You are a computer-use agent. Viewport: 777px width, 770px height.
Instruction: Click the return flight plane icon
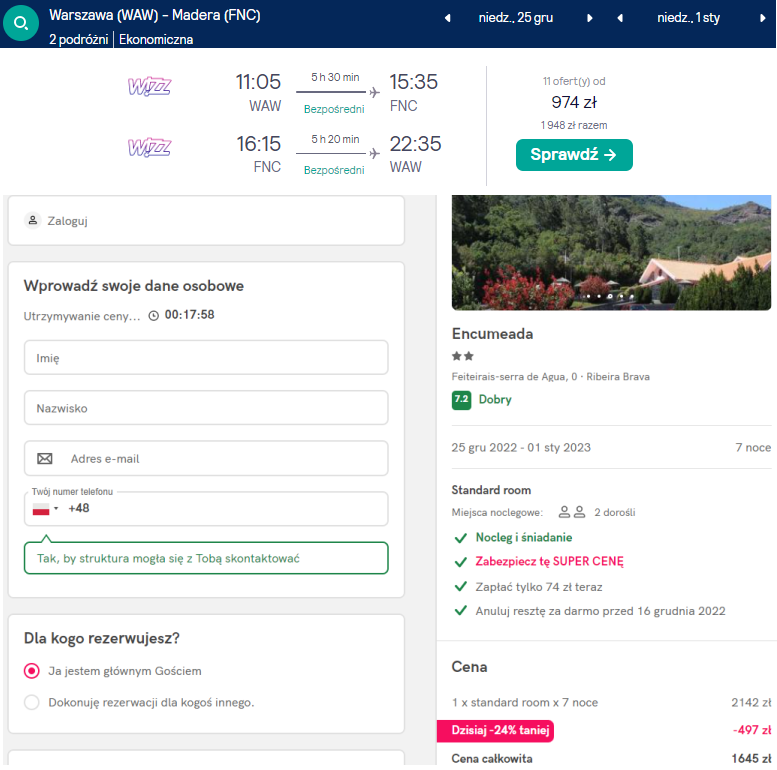[375, 154]
